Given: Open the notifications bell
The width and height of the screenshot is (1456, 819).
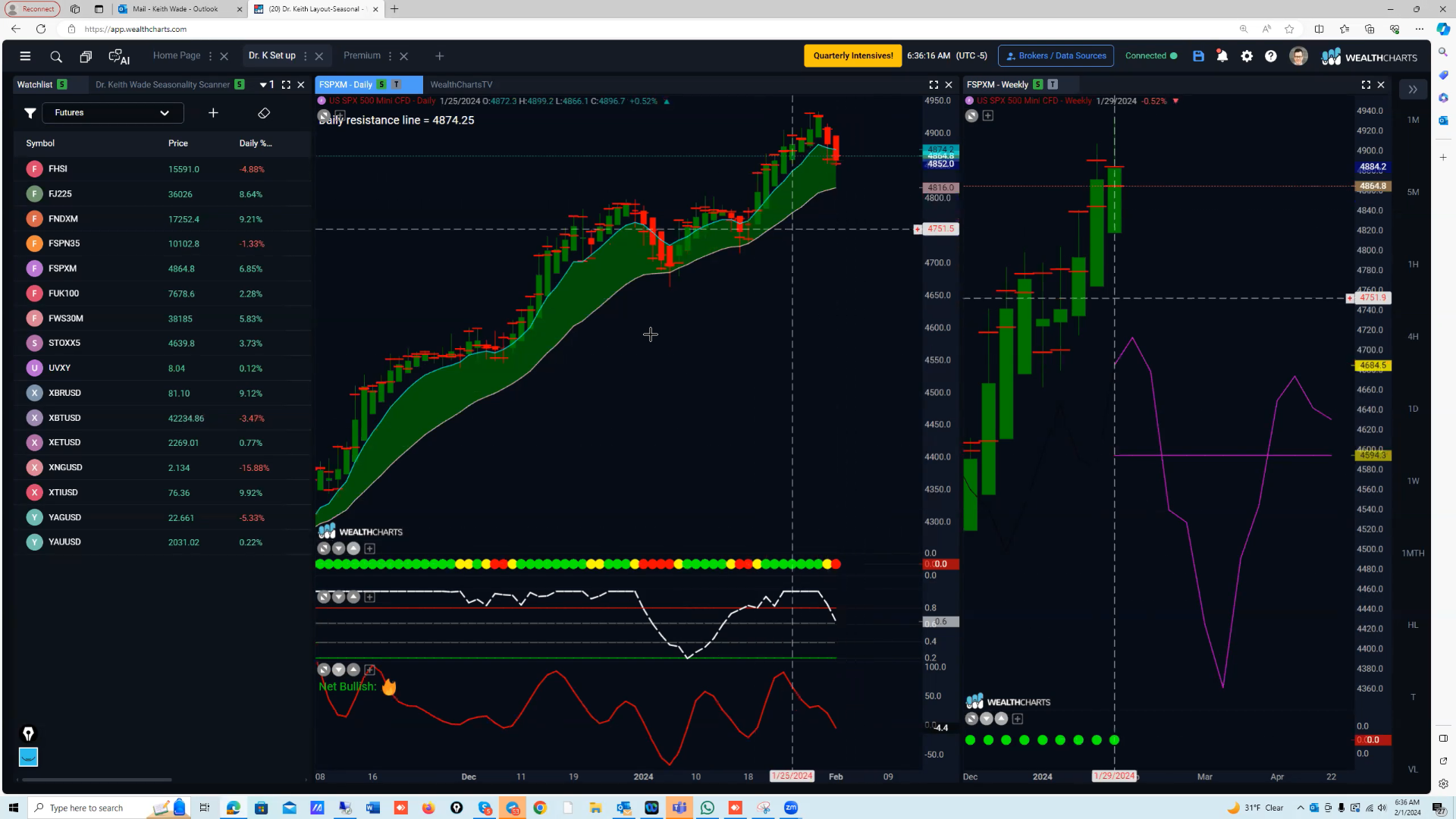Looking at the screenshot, I should 1222,56.
